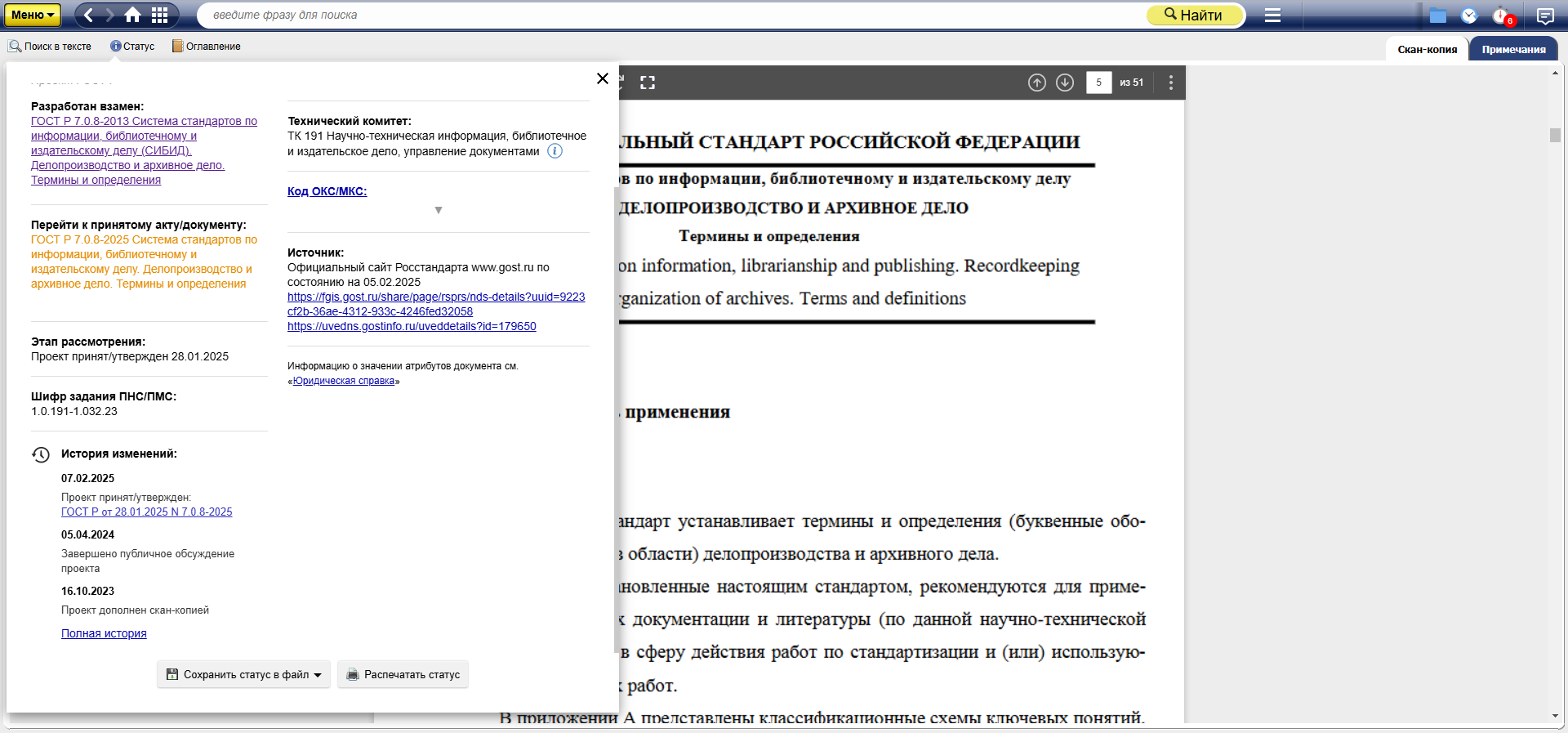Screen dimensions: 1568x733
Task: Open the uvedns.gostinfo.ru link
Action: [412, 326]
